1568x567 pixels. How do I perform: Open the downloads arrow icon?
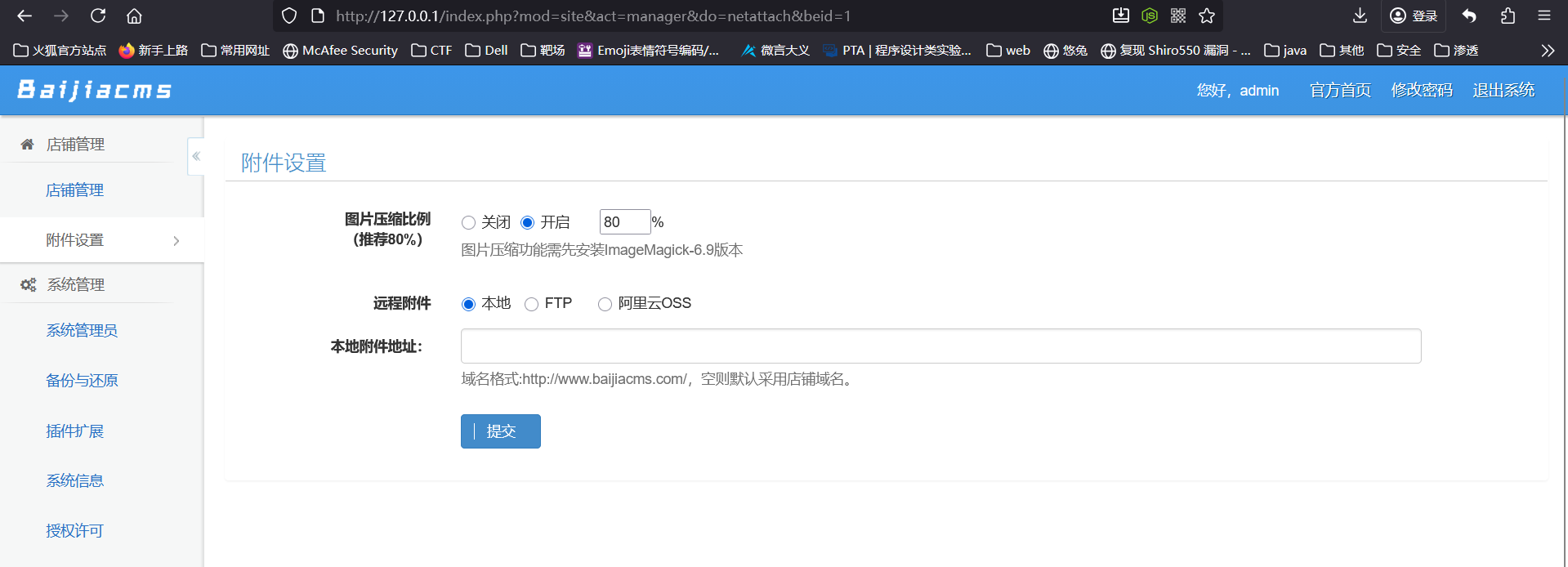pos(1360,16)
